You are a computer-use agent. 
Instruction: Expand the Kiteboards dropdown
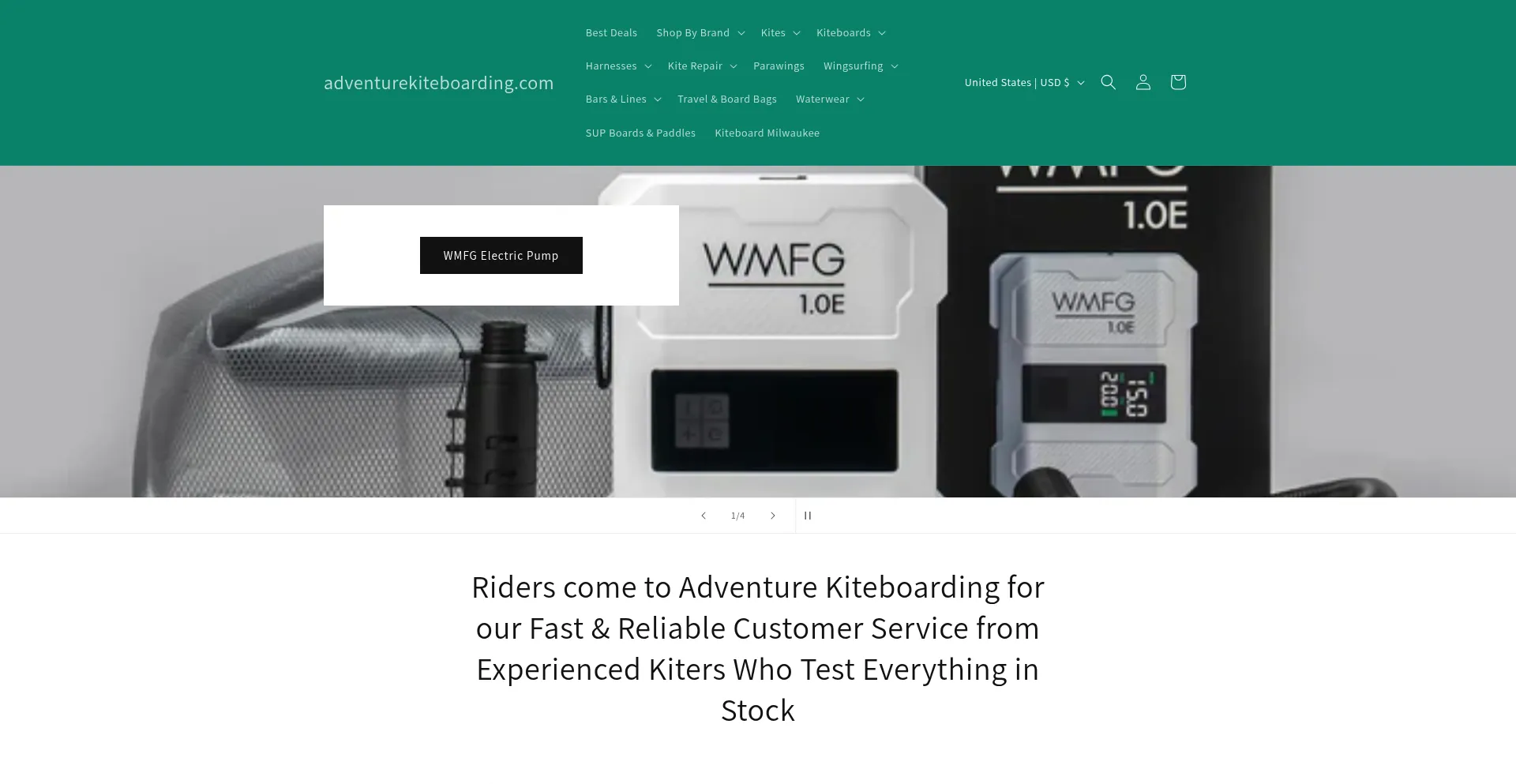click(x=850, y=32)
